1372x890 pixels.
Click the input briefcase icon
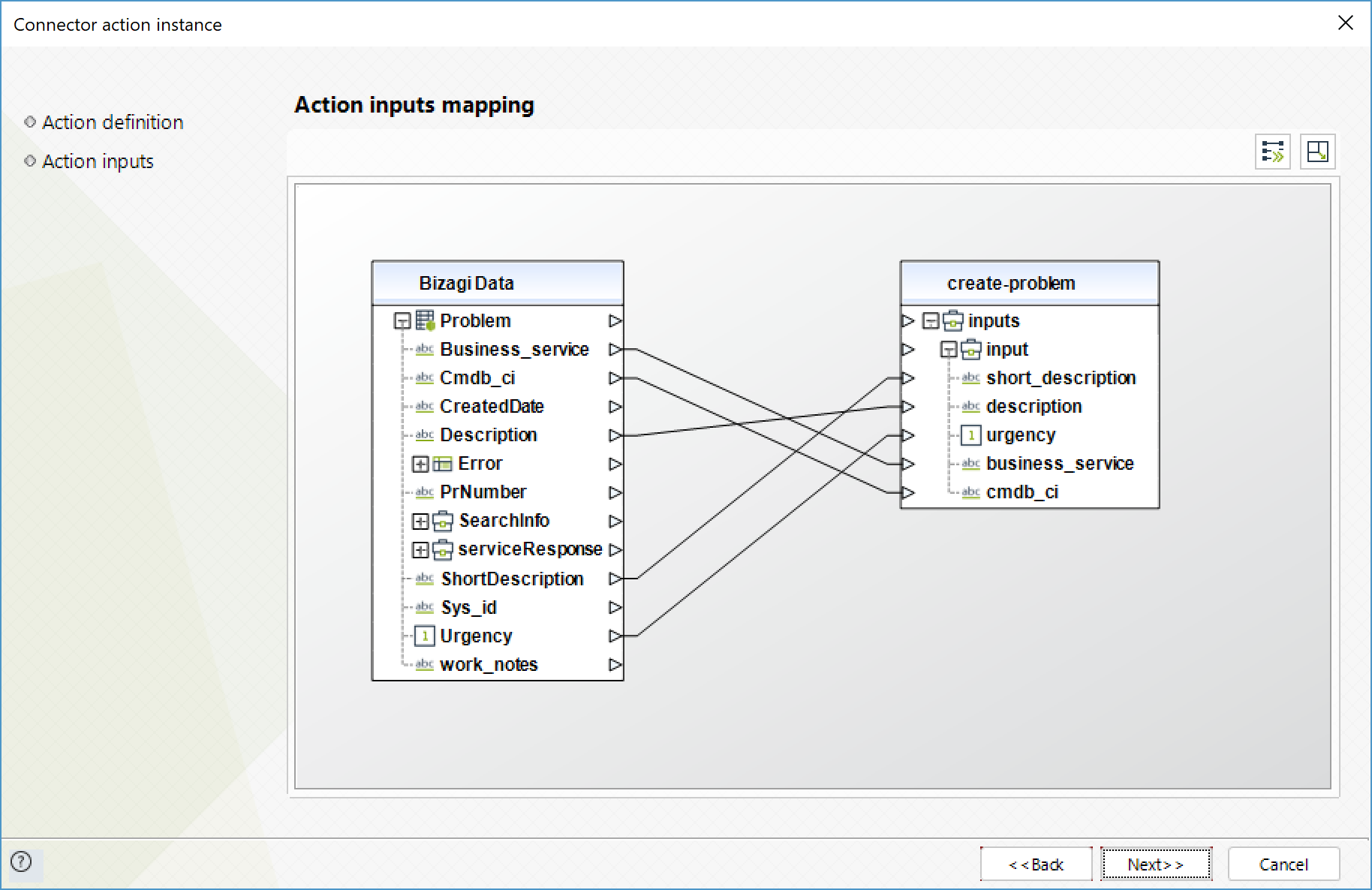point(971,349)
